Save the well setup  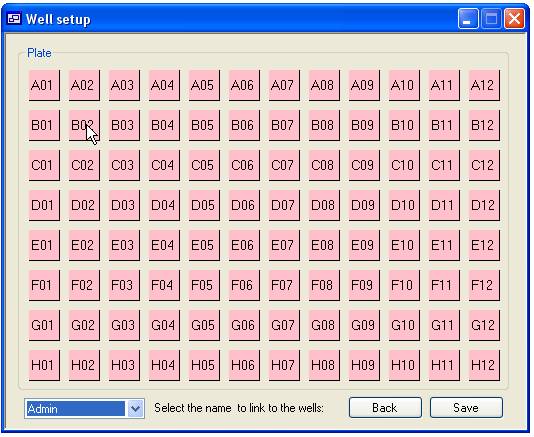466,408
